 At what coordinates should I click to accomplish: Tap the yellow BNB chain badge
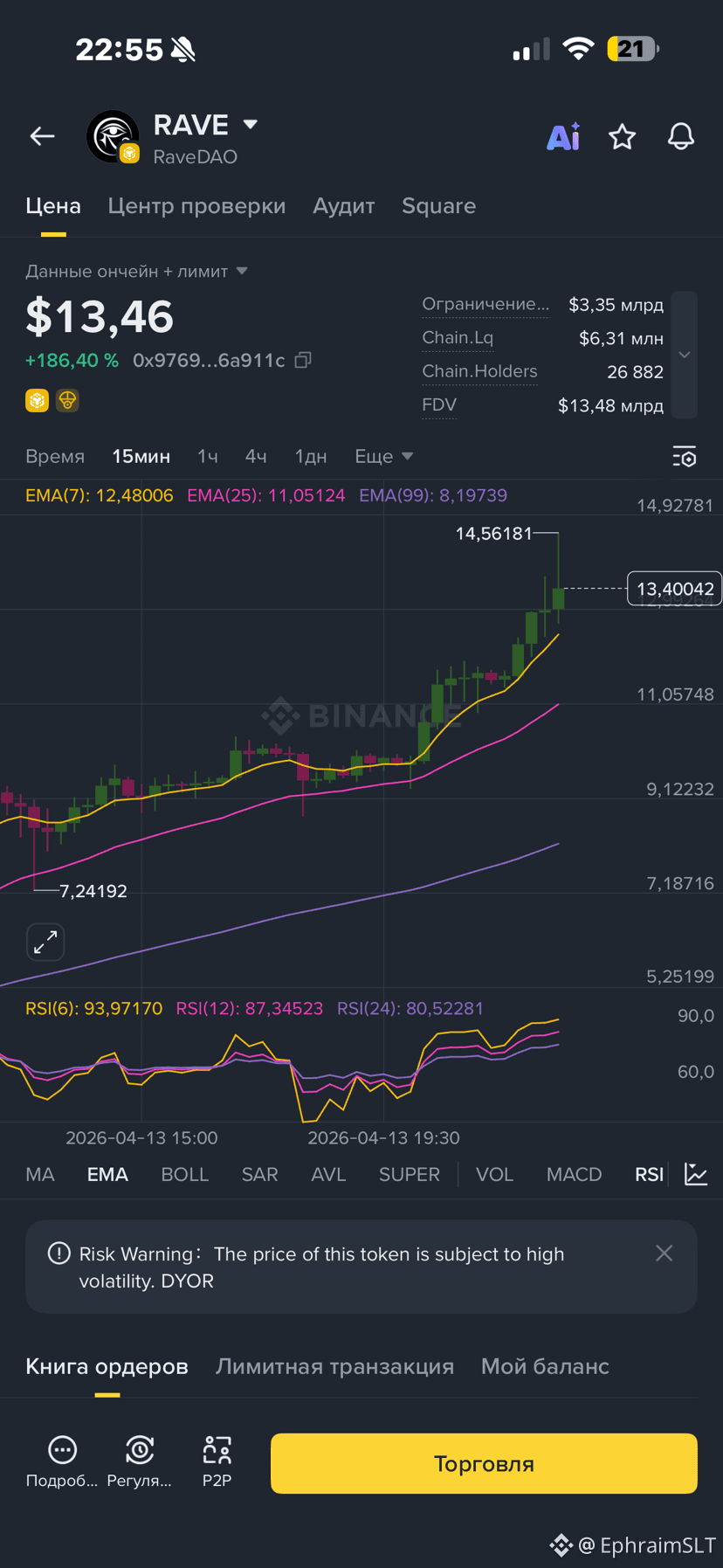[x=37, y=400]
